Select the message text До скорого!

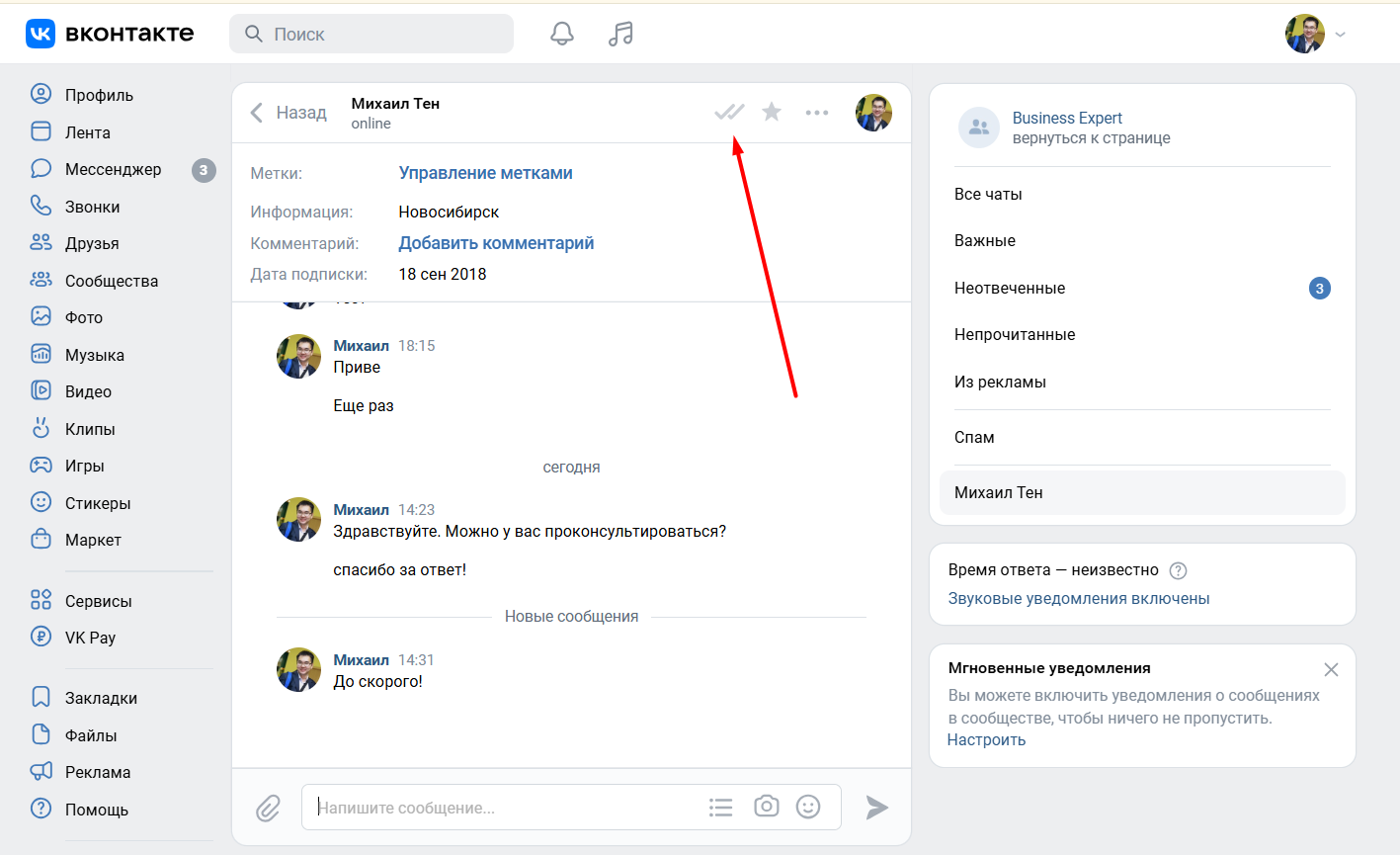(378, 682)
